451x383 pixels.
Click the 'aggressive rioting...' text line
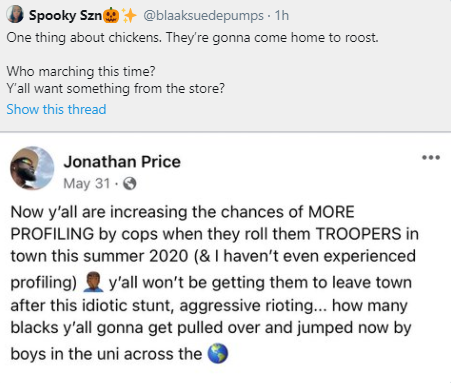click(254, 305)
